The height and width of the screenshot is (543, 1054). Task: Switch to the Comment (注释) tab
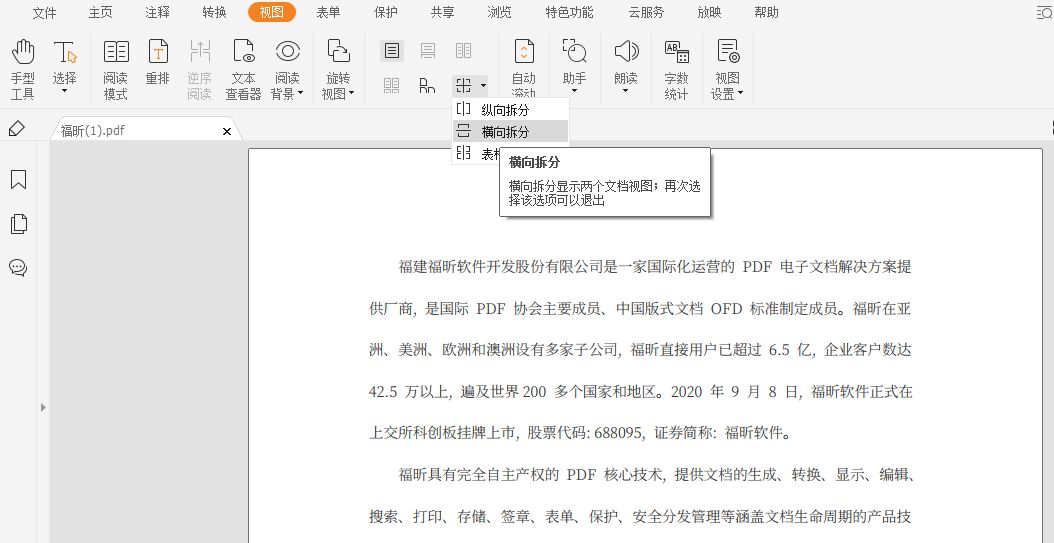[x=157, y=12]
